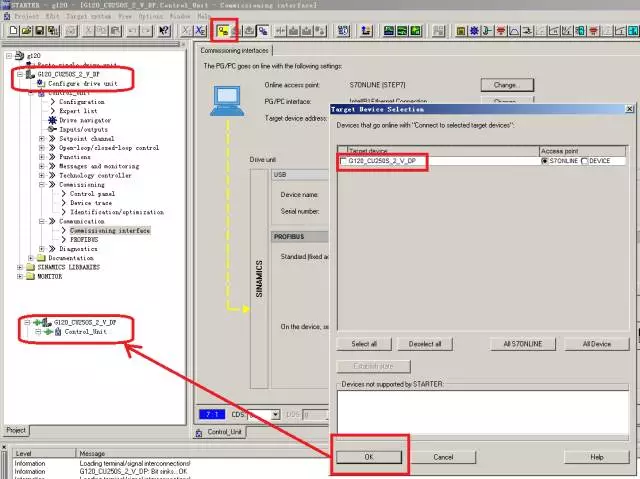Click the SINAMICS LIBRARIES folder icon
Image resolution: width=640 pixels, height=479 pixels.
(x=31, y=267)
